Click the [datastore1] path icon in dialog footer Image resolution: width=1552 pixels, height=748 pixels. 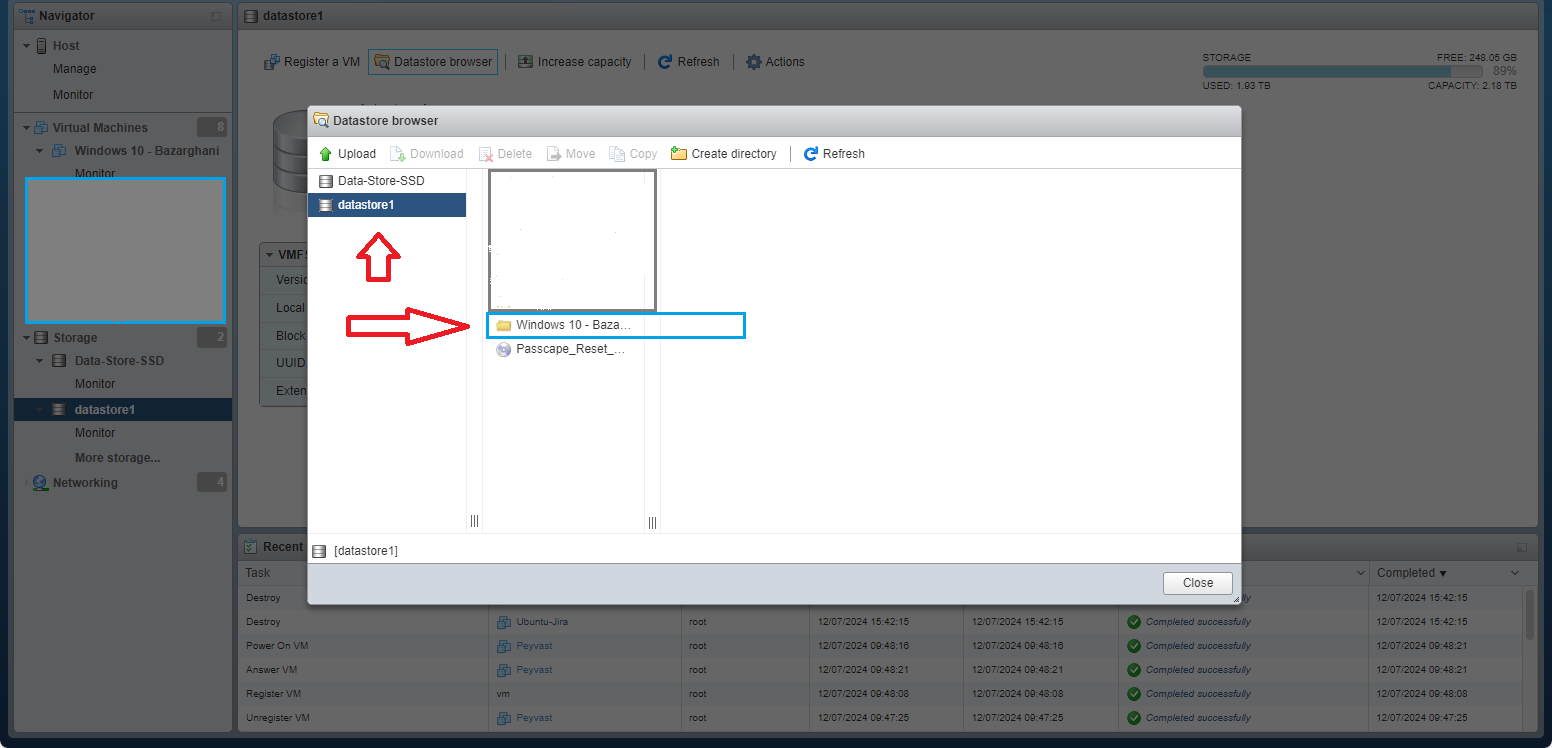[319, 551]
